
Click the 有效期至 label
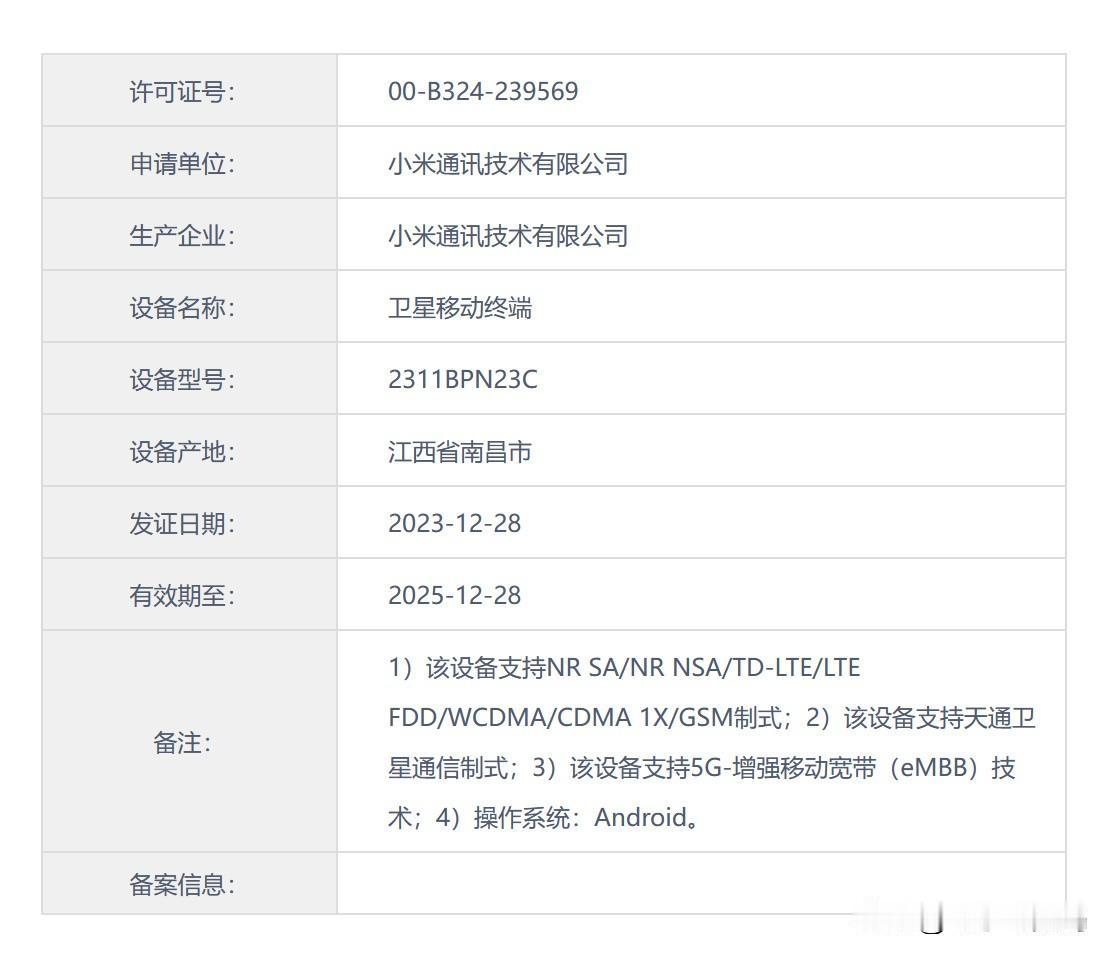point(182,595)
